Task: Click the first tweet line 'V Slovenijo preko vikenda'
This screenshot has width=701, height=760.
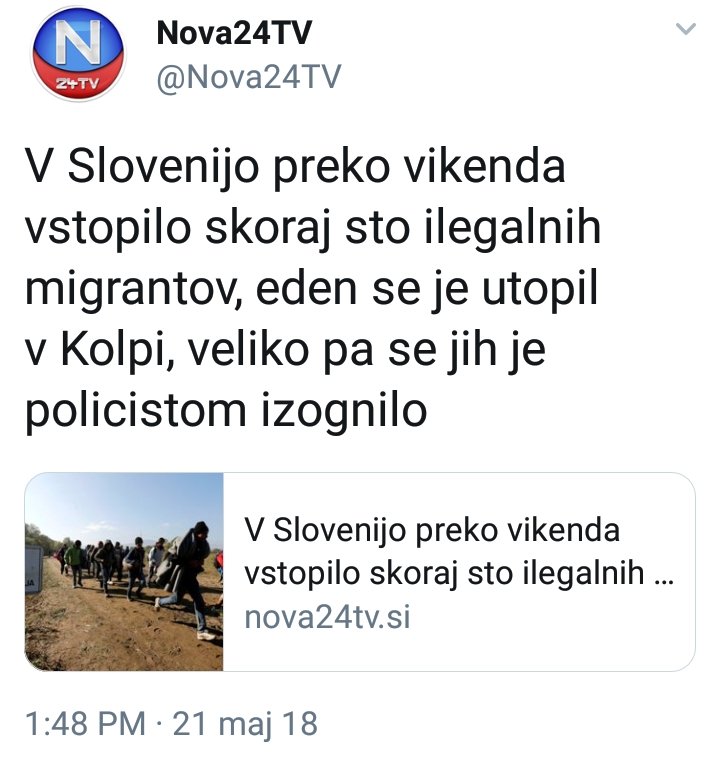Action: 295,167
